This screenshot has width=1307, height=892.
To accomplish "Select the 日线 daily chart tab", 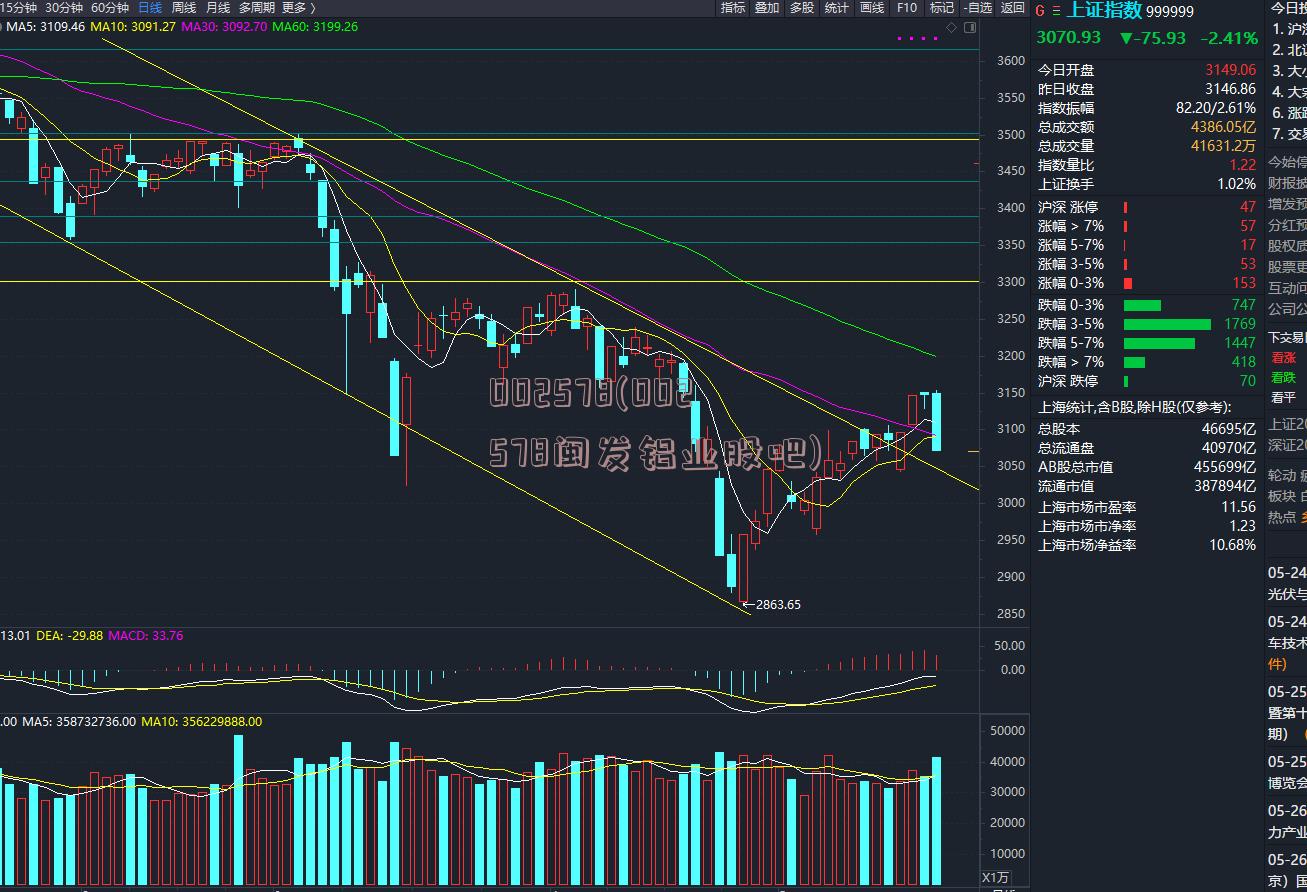I will 148,7.
